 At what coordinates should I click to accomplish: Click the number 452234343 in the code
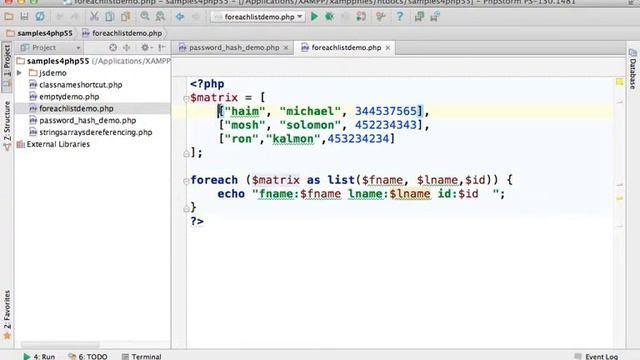point(385,125)
